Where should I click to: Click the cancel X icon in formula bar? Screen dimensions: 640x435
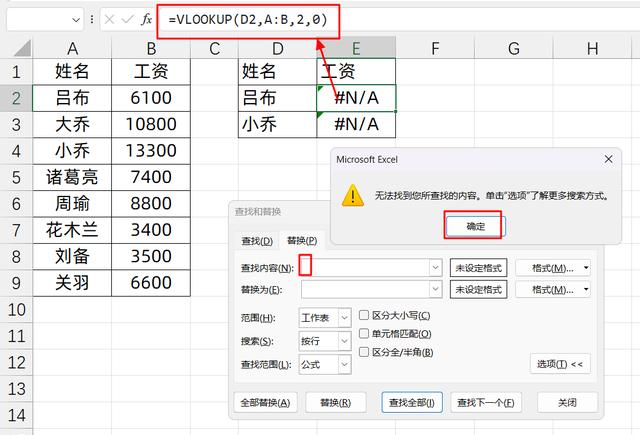(x=109, y=19)
